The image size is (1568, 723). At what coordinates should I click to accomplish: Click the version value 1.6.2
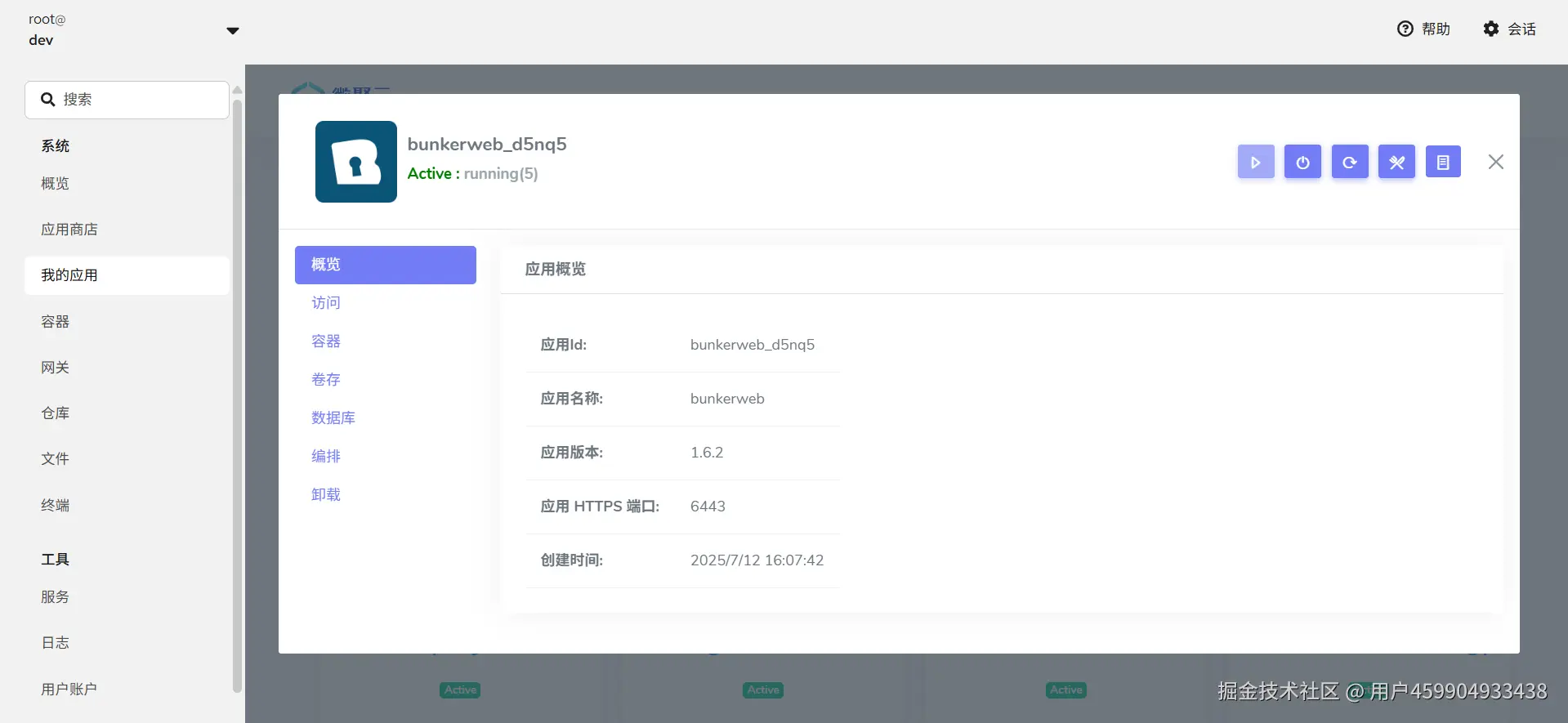707,453
